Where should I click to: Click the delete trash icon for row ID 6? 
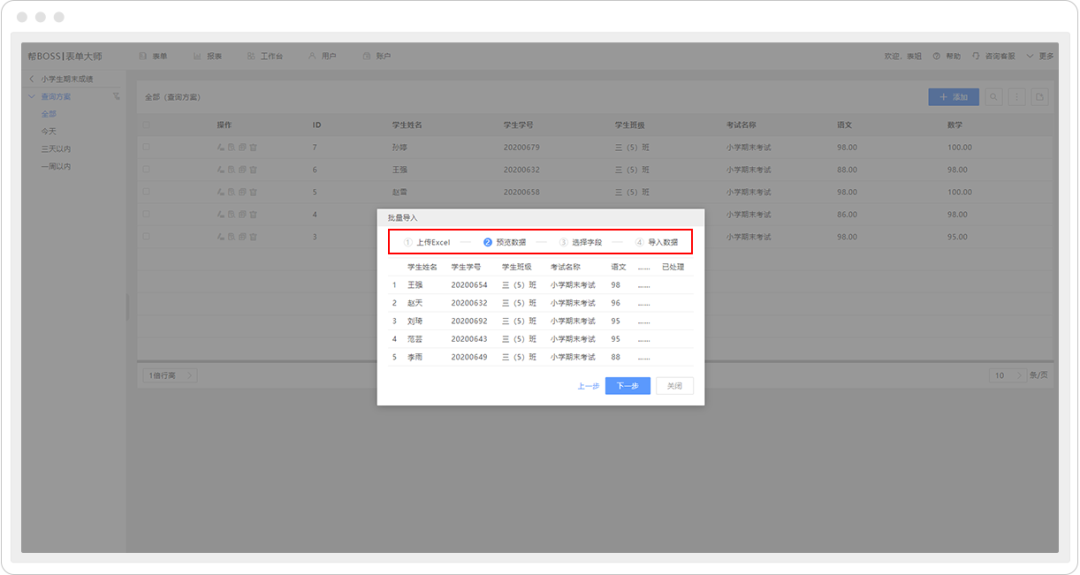coord(253,170)
